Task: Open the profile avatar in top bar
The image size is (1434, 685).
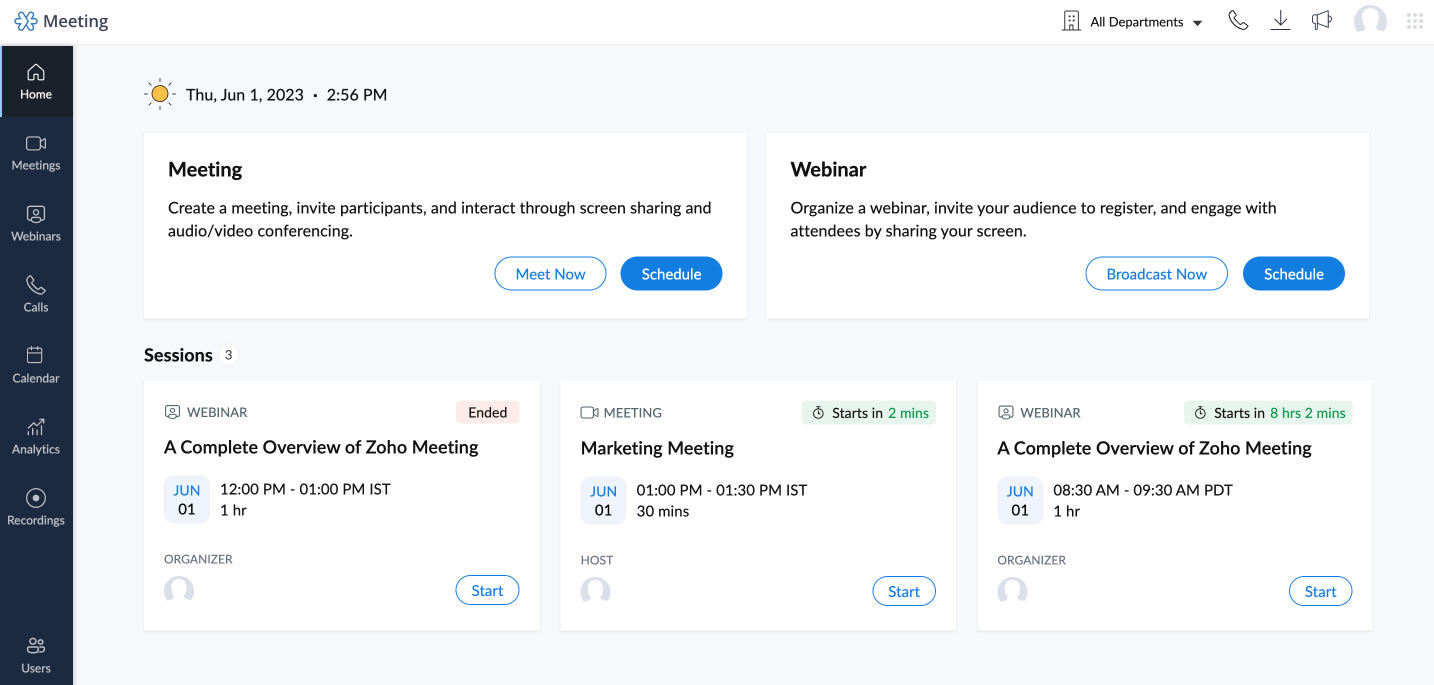Action: tap(1370, 21)
